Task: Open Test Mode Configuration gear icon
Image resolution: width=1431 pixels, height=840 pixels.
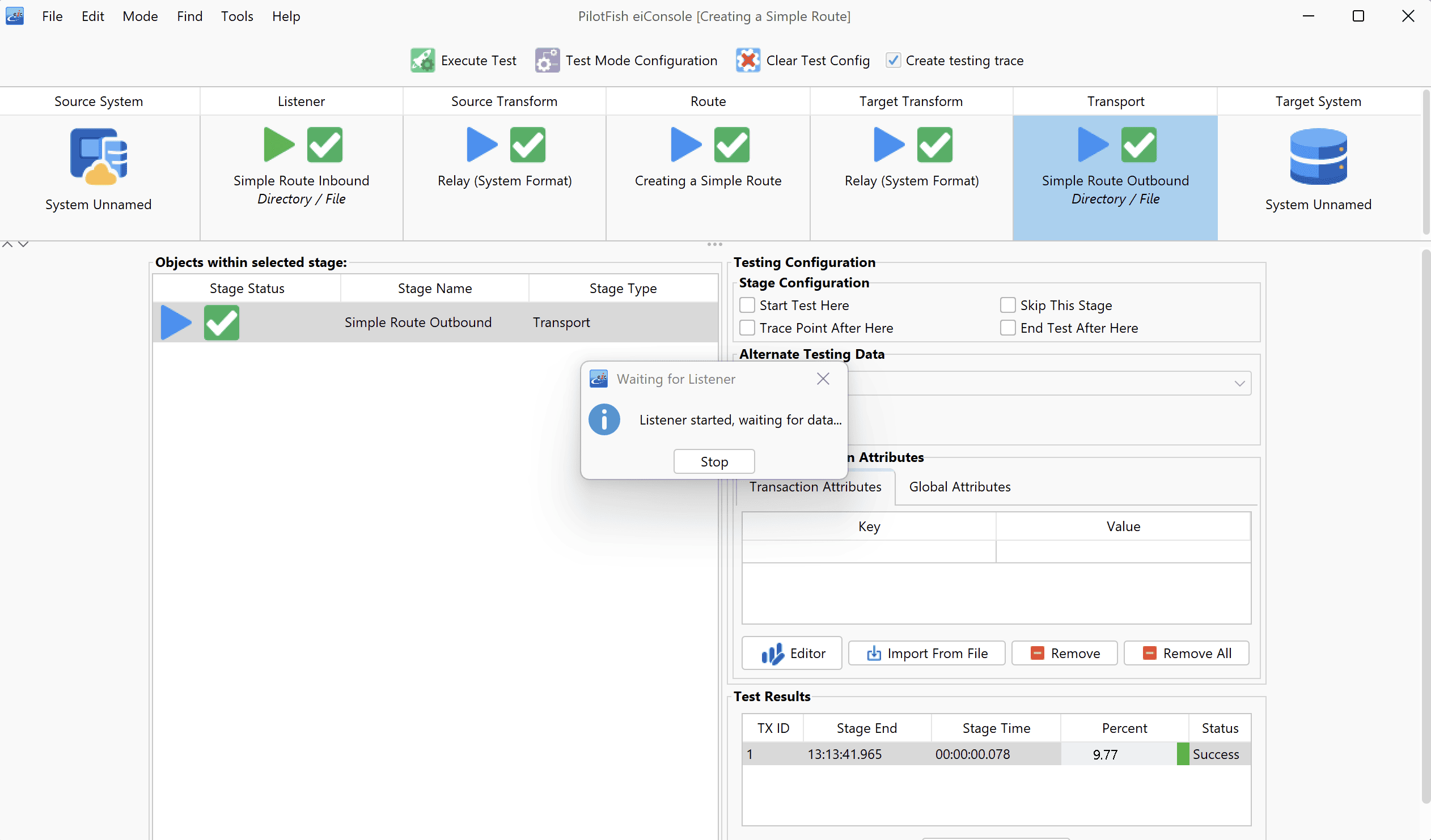Action: coord(547,60)
